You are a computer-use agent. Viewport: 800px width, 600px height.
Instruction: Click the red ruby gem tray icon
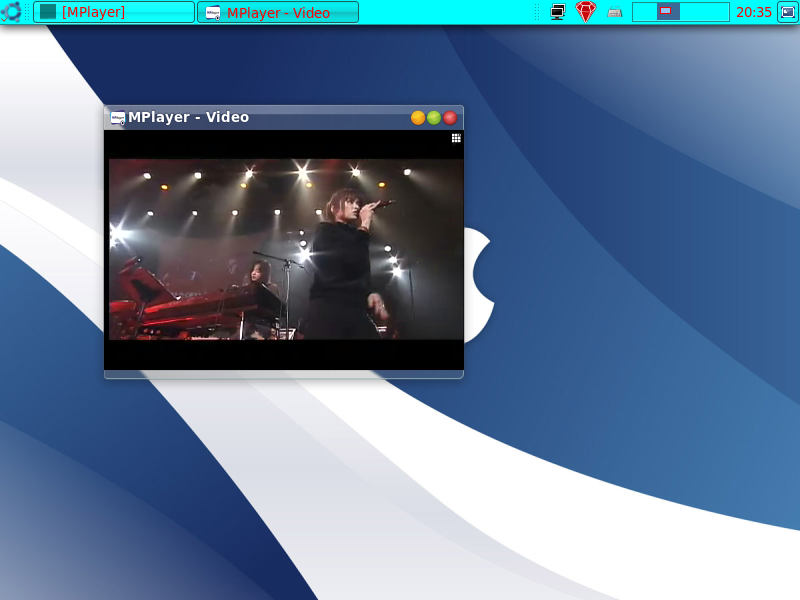pyautogui.click(x=586, y=12)
